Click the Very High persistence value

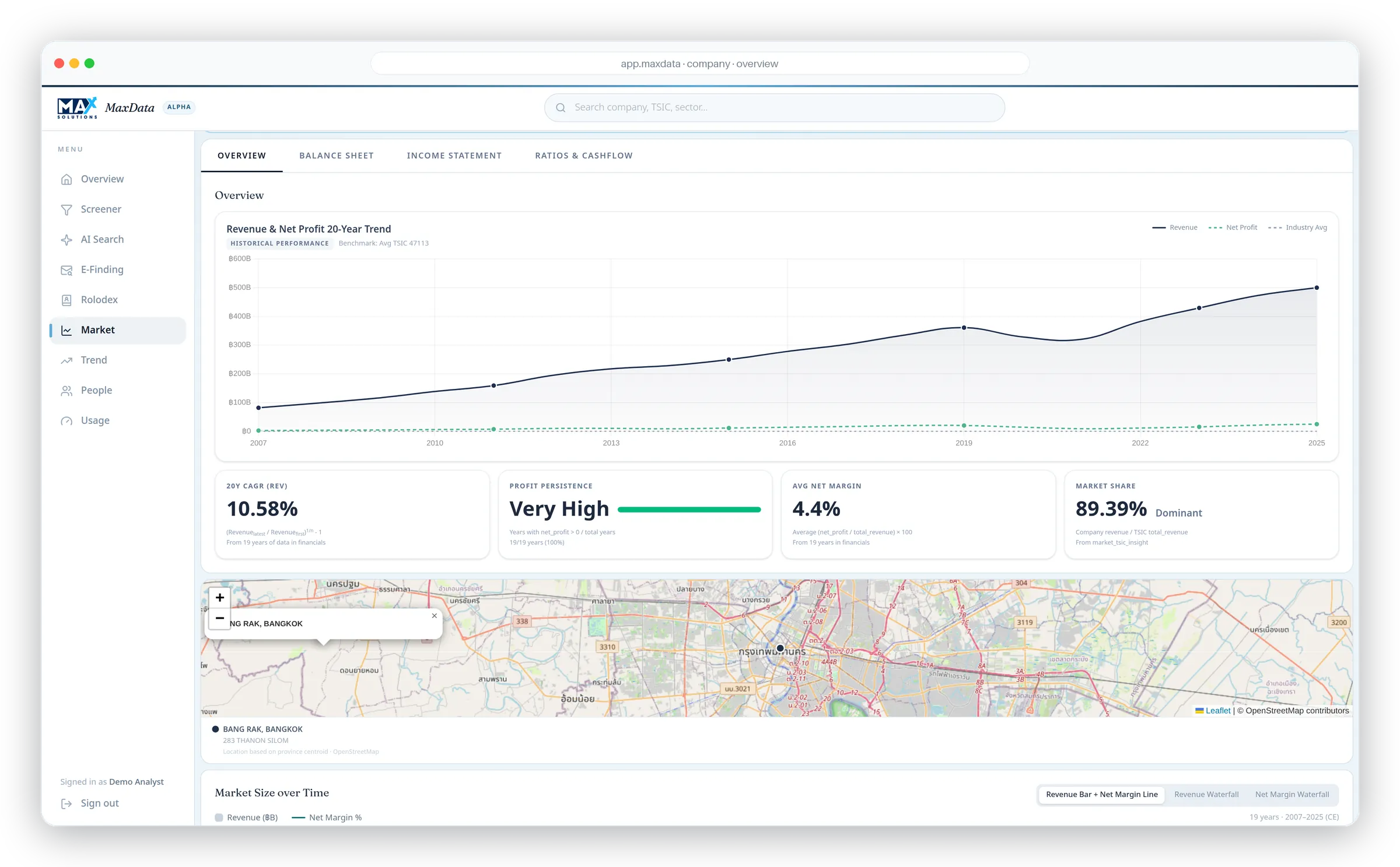[559, 509]
